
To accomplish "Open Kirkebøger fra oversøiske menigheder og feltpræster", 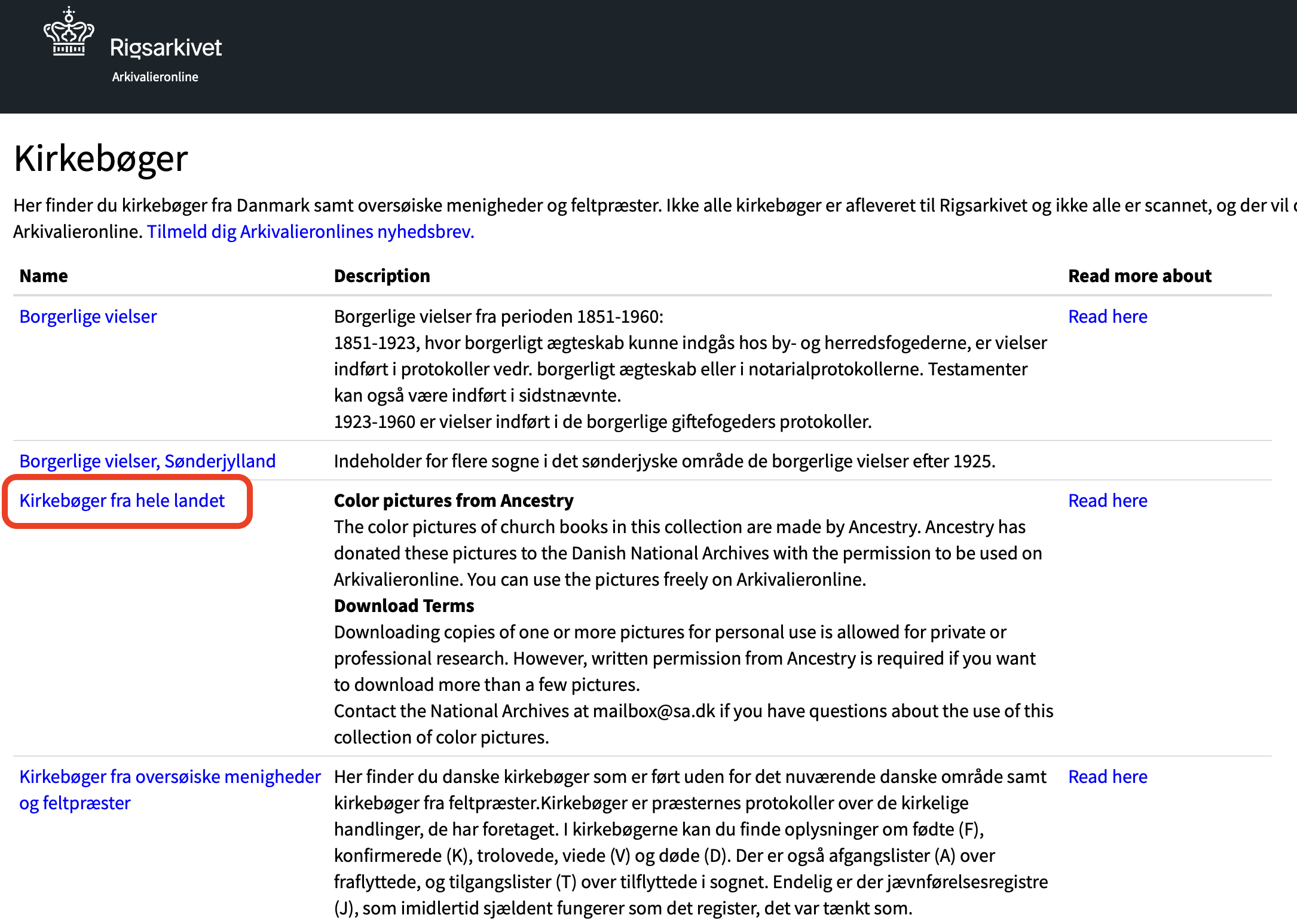I will point(170,789).
